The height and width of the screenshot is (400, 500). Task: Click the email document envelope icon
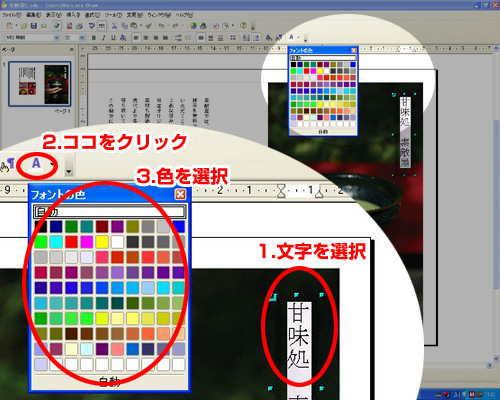tap(44, 26)
